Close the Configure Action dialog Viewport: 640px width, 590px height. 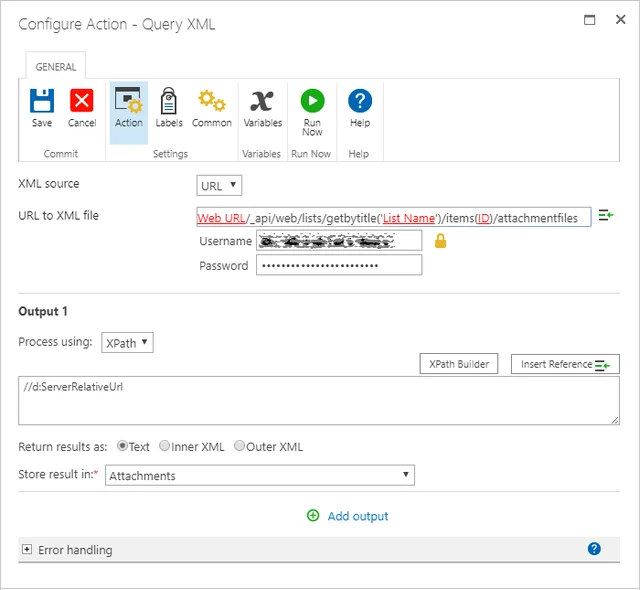click(620, 19)
